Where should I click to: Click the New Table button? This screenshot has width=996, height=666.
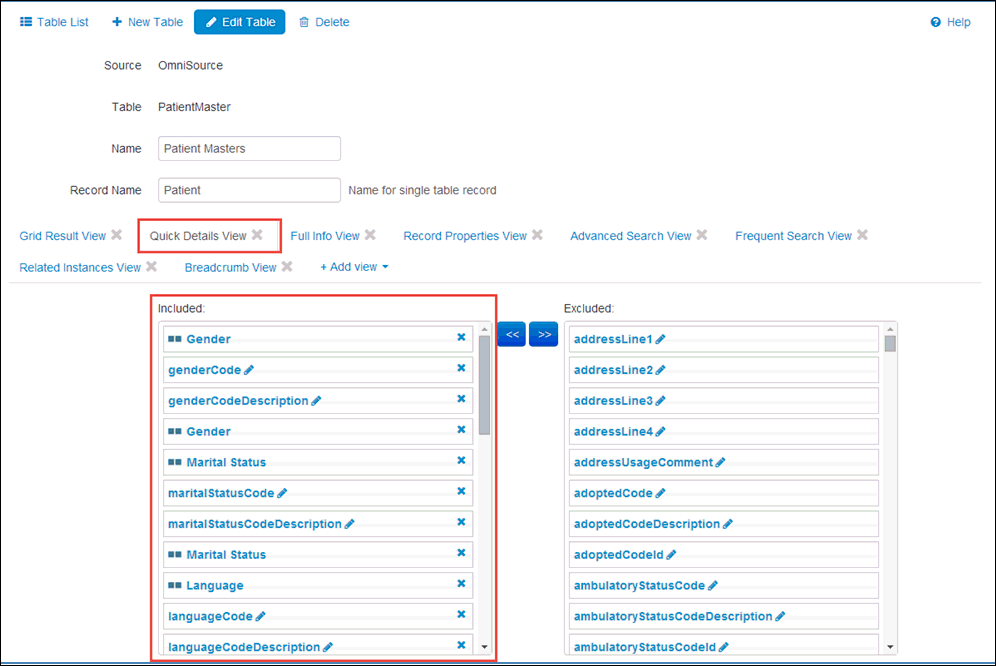pos(147,22)
